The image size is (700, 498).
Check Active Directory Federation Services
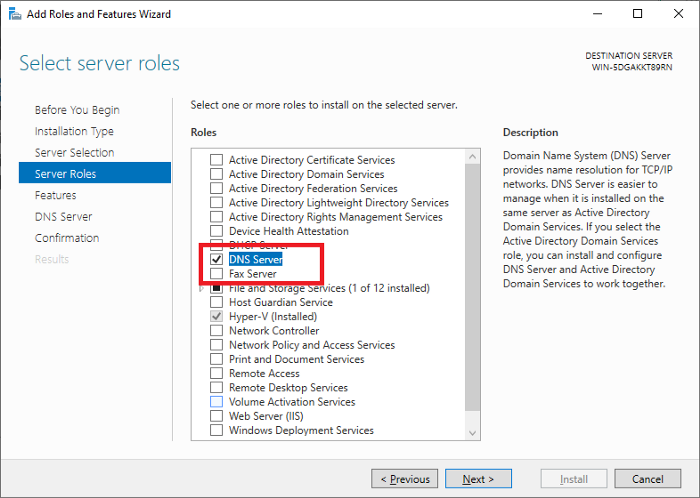[217, 188]
